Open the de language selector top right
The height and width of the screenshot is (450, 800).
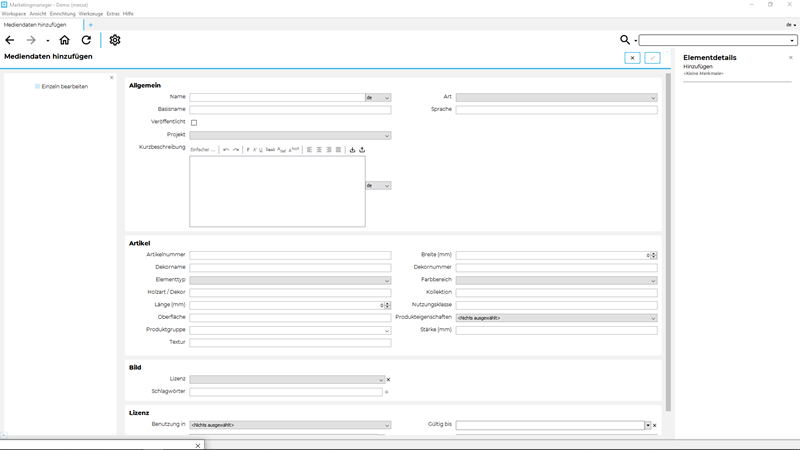791,24
